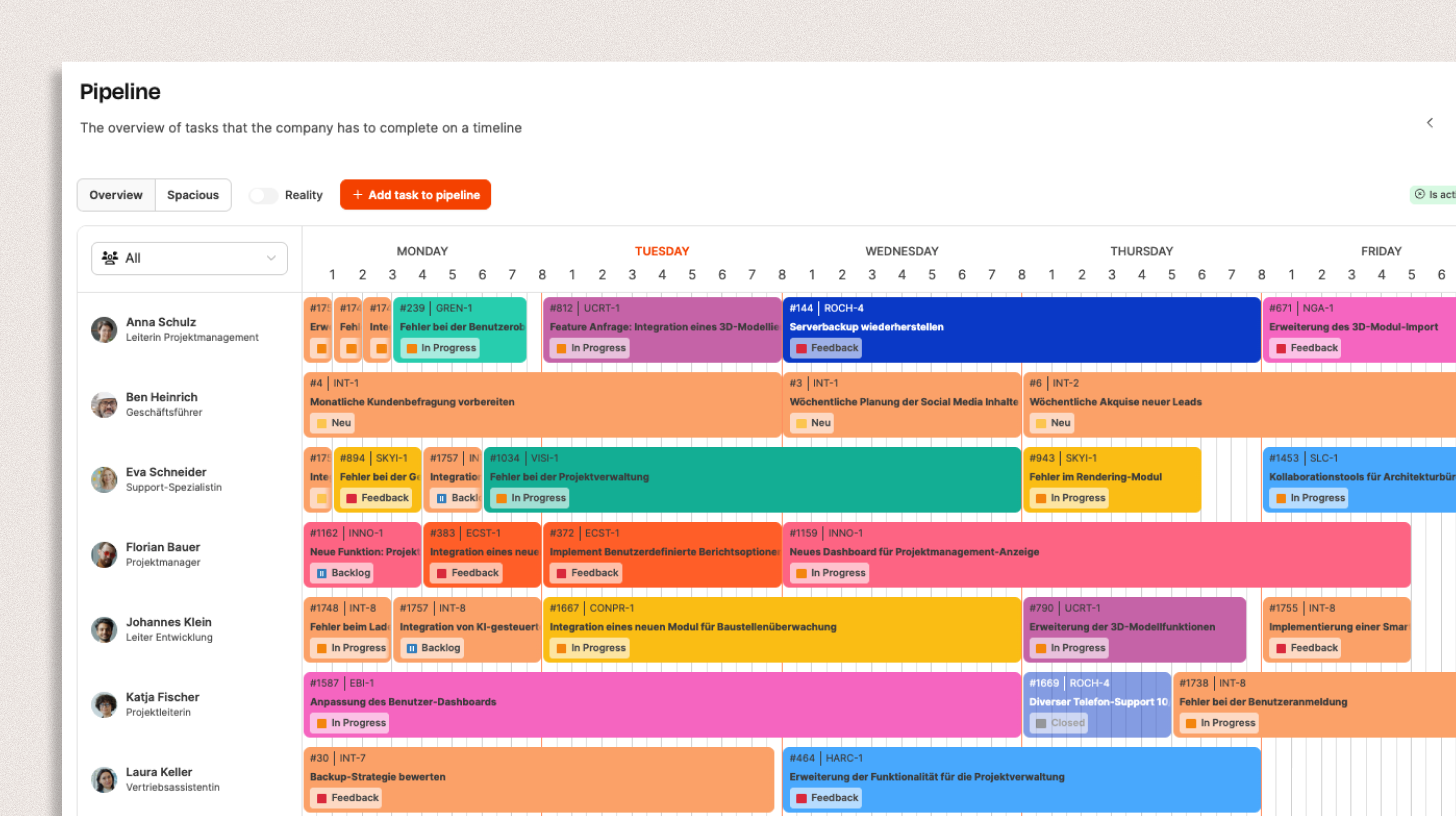Click Closed status on task #1669
Image resolution: width=1456 pixels, height=816 pixels.
(x=1060, y=723)
